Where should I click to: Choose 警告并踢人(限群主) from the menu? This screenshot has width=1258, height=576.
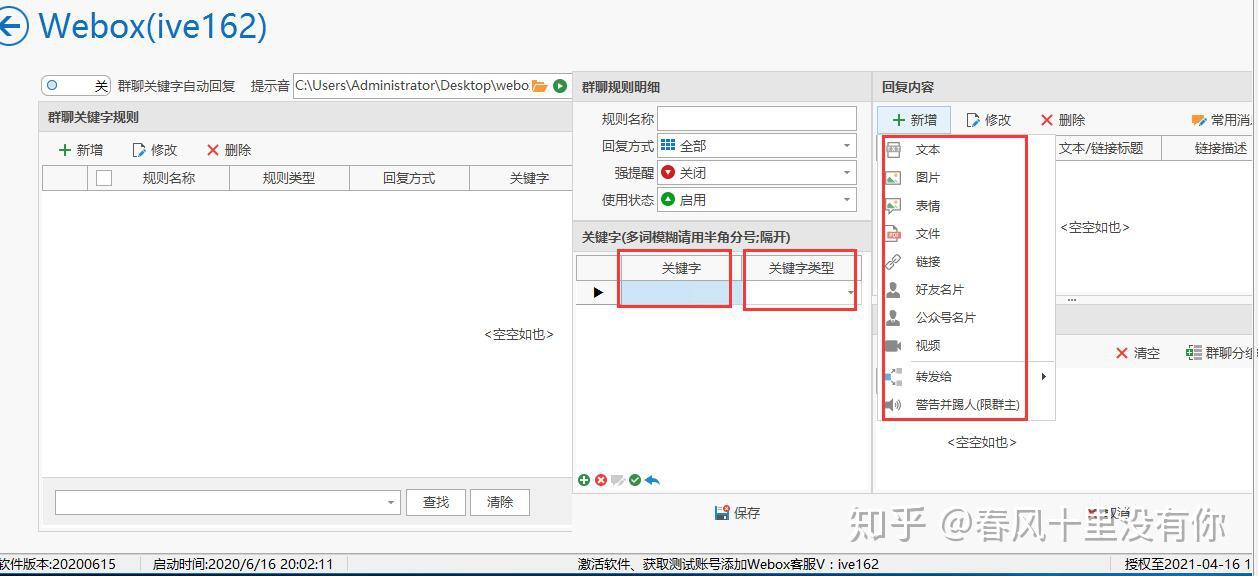coord(966,405)
